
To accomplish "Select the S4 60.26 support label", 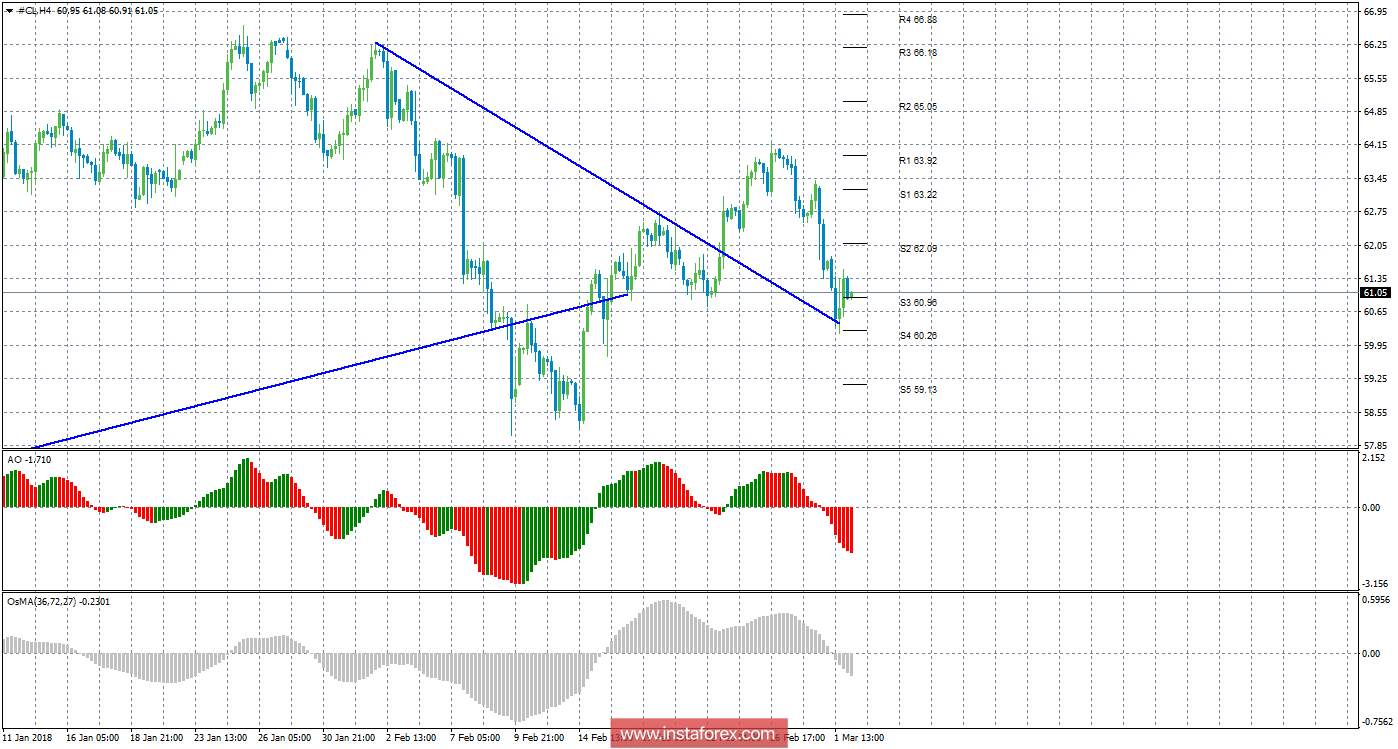I will 917,336.
